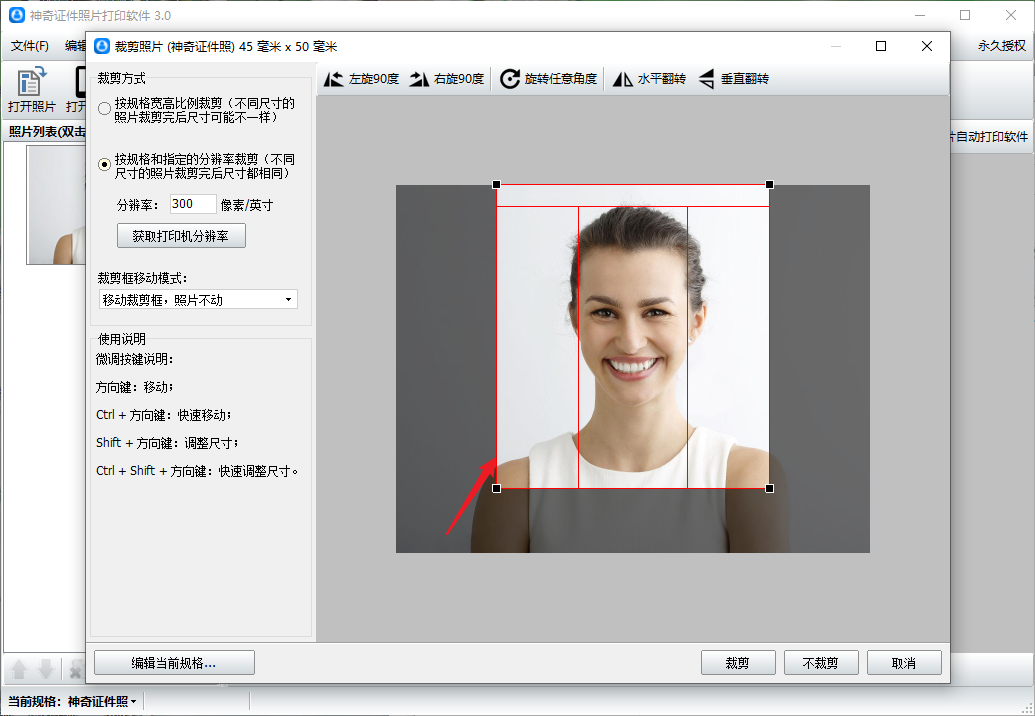The width and height of the screenshot is (1035, 716).
Task: Select crop by specified resolution radio option
Action: click(x=105, y=166)
